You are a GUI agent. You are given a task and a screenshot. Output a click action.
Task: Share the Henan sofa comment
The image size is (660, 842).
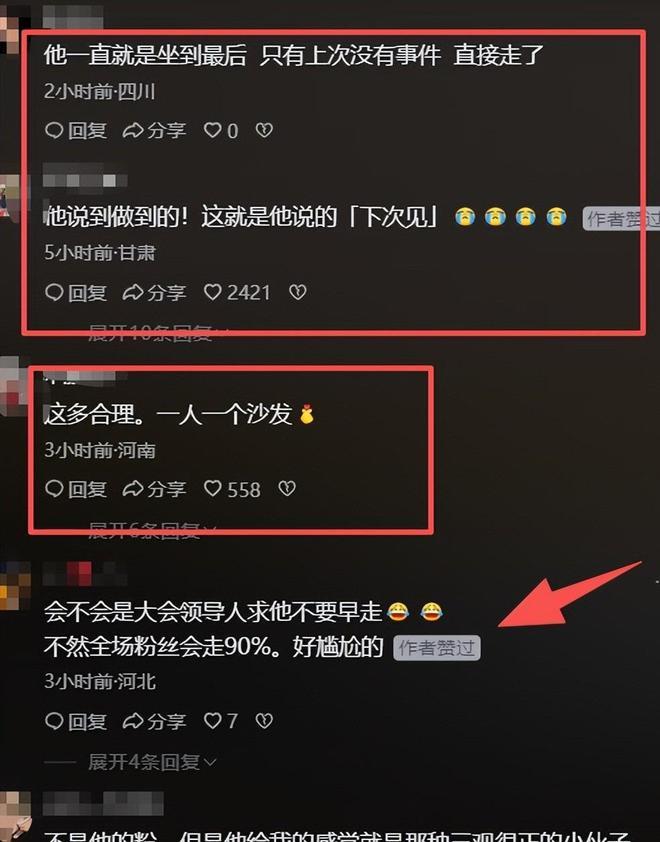pos(155,489)
